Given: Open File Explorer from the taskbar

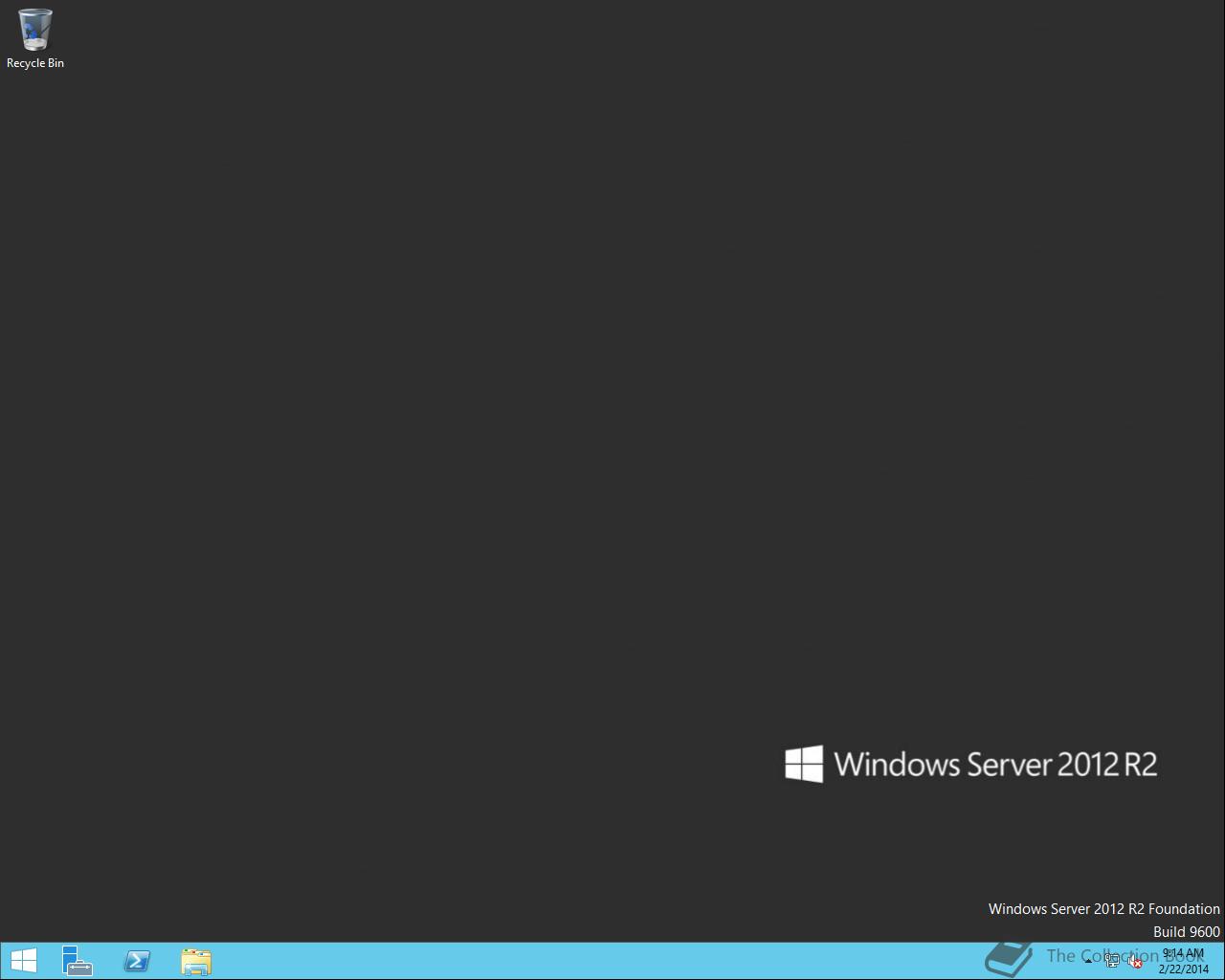Looking at the screenshot, I should tap(196, 961).
